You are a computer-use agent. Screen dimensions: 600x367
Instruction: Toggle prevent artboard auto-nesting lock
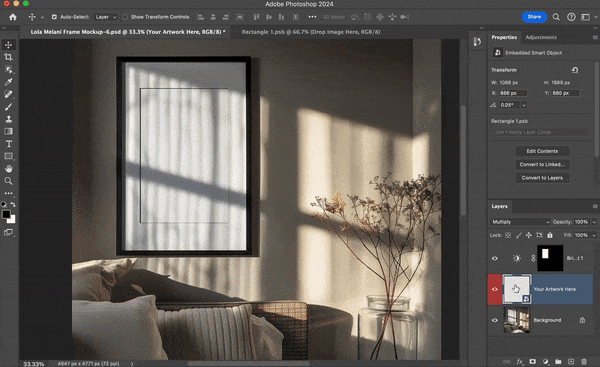pyautogui.click(x=540, y=235)
